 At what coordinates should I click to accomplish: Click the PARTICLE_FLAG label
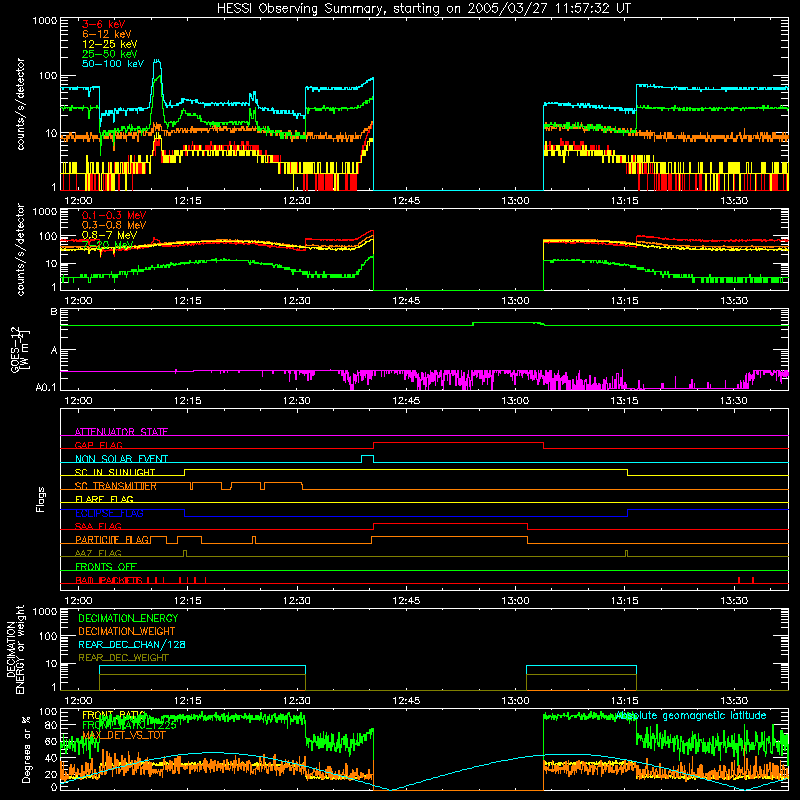[x=112, y=539]
